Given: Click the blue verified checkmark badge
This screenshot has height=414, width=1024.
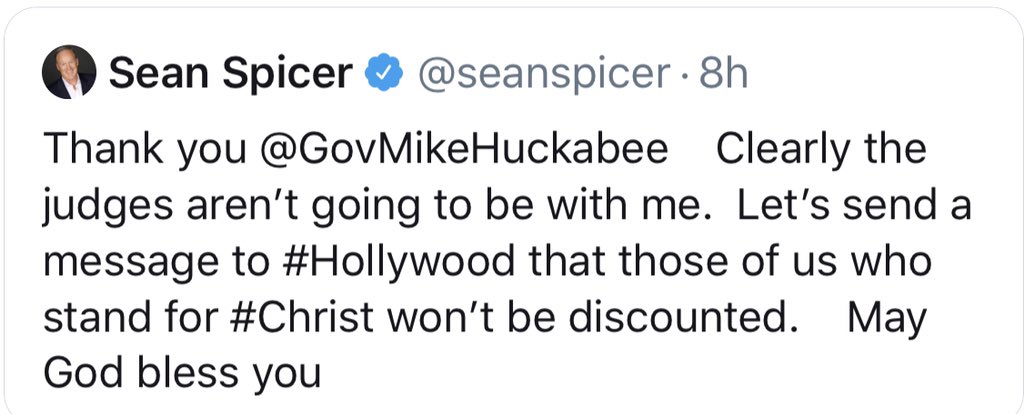Looking at the screenshot, I should (384, 74).
